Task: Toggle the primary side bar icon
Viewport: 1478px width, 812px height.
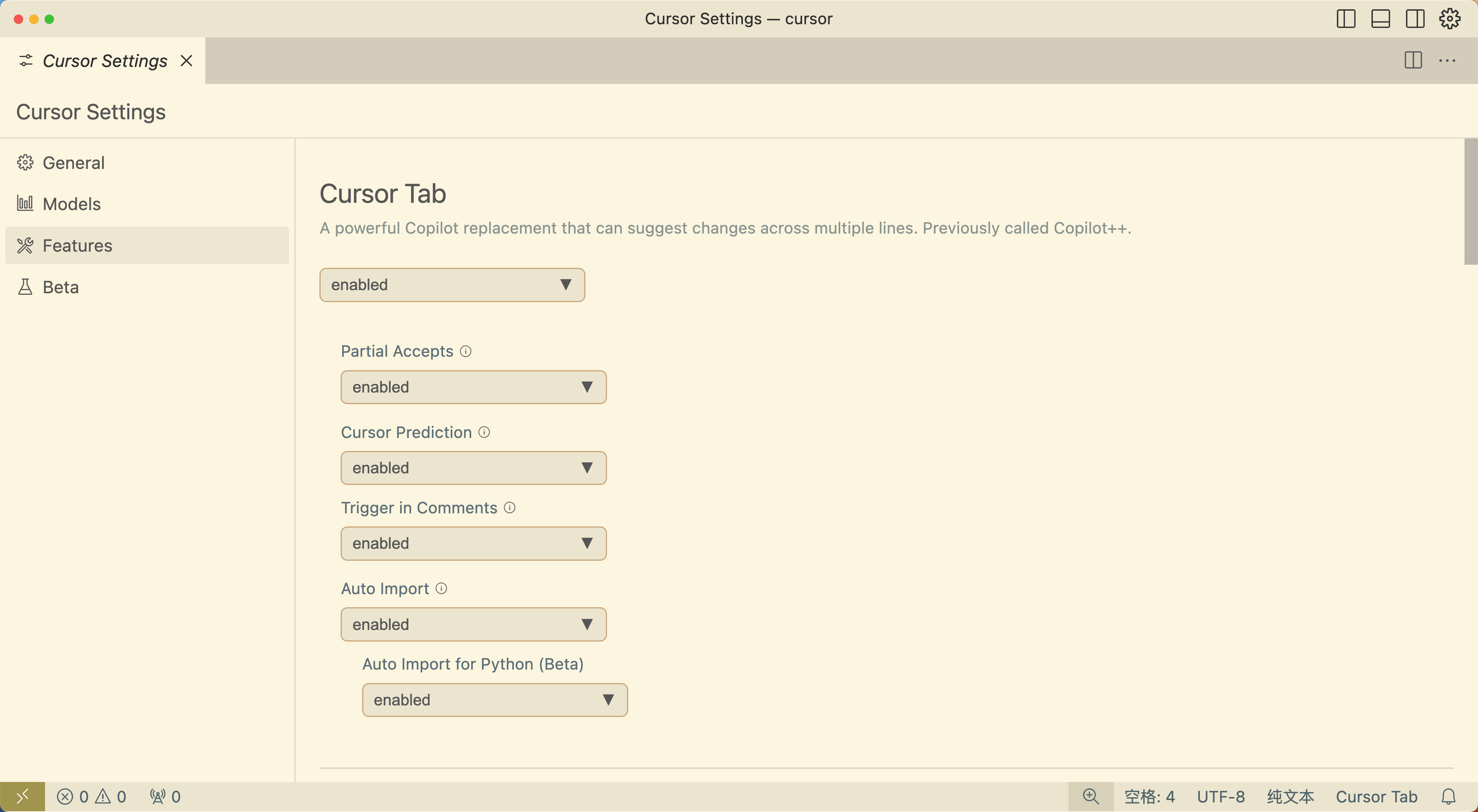Action: coord(1346,19)
